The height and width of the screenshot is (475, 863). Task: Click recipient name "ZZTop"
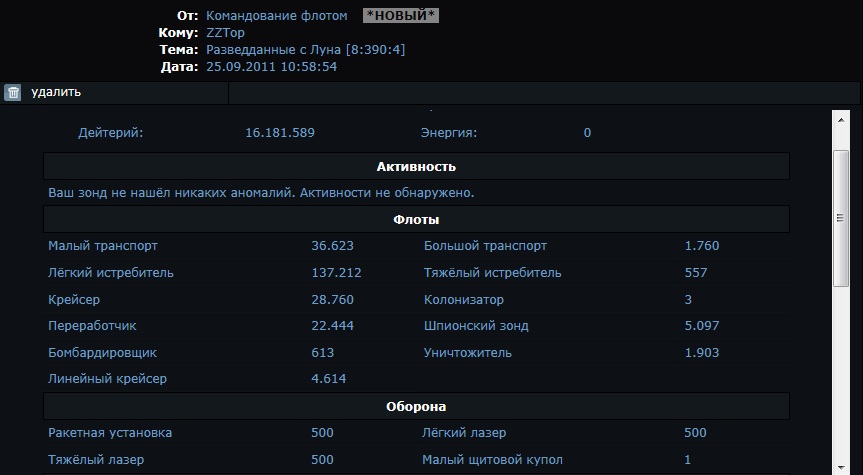[225, 33]
